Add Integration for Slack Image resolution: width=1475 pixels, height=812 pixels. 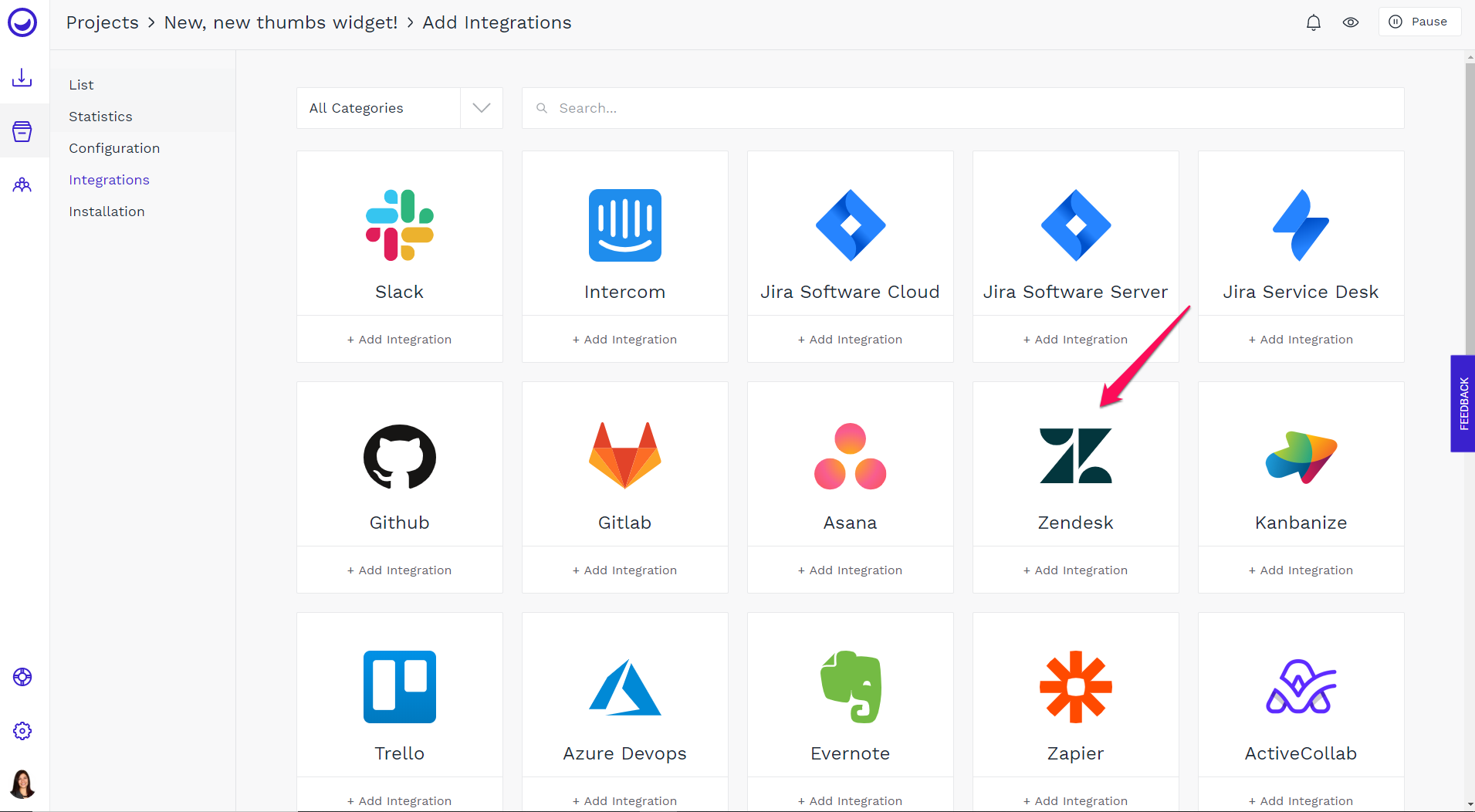[400, 340]
